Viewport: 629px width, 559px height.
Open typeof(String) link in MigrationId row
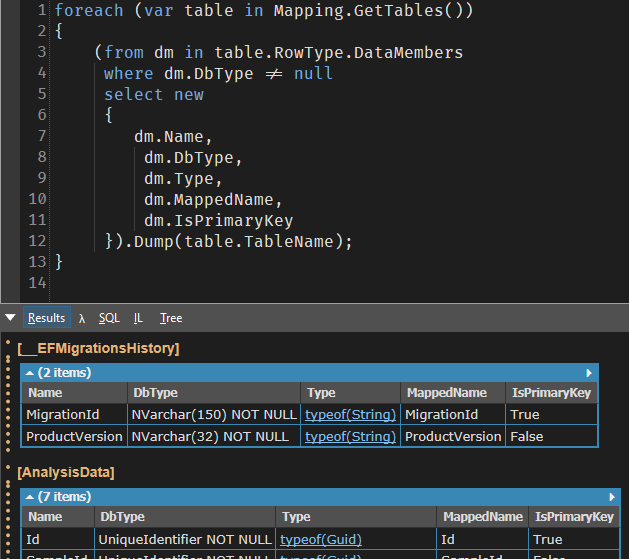point(350,414)
